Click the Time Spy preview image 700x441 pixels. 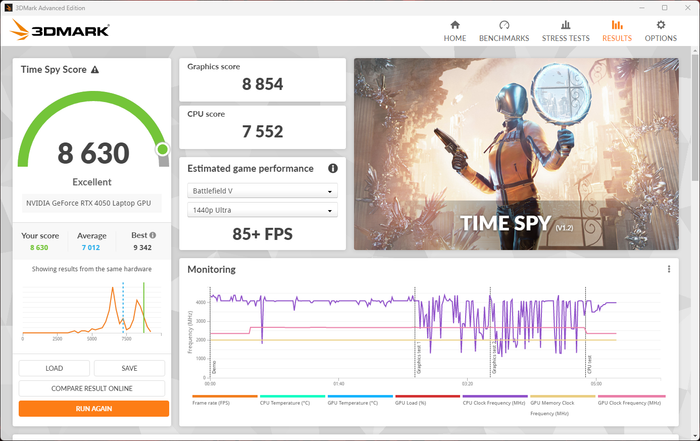pos(516,154)
